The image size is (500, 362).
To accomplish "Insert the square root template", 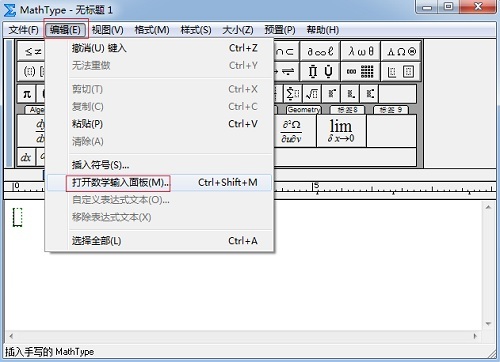I will tap(312, 94).
